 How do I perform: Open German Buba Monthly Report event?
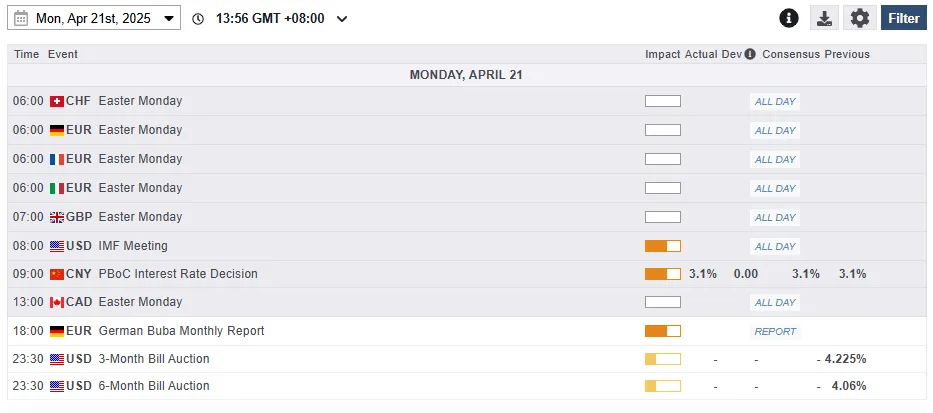click(181, 331)
